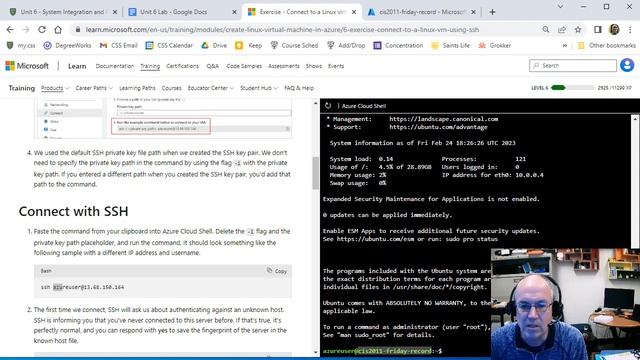This screenshot has width=640, height=360.
Task: Open the tab search chevron in title bar
Action: click(560, 7)
